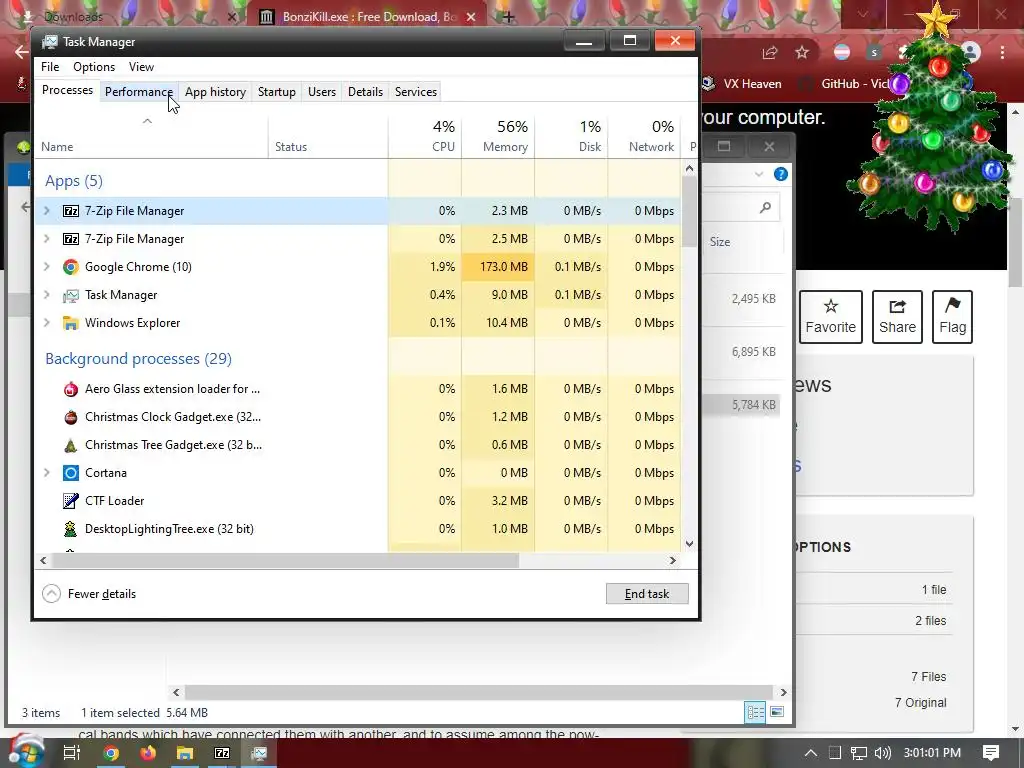This screenshot has width=1024, height=768.
Task: Open File Explorer from the taskbar
Action: click(185, 753)
